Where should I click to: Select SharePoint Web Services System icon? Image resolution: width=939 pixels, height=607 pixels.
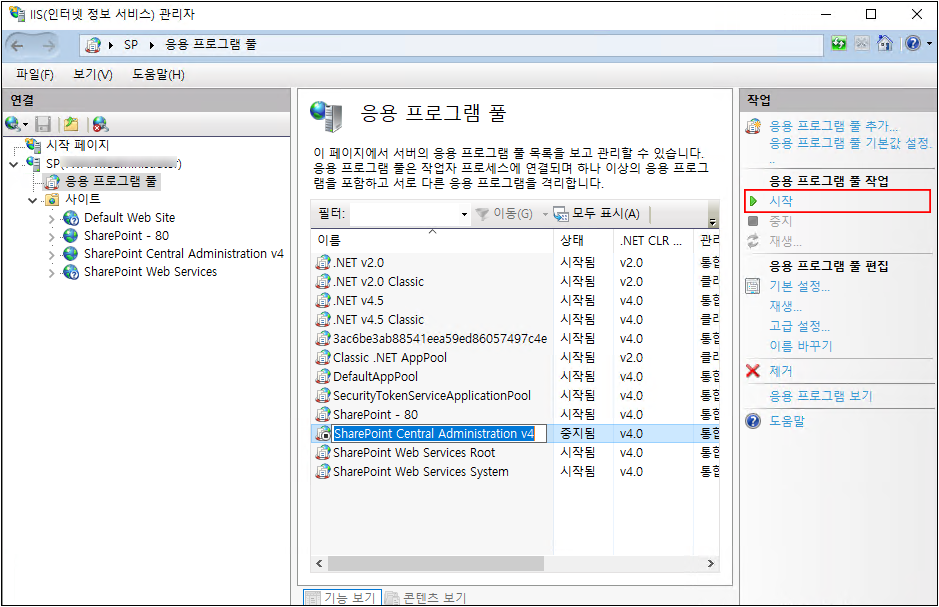[x=323, y=472]
